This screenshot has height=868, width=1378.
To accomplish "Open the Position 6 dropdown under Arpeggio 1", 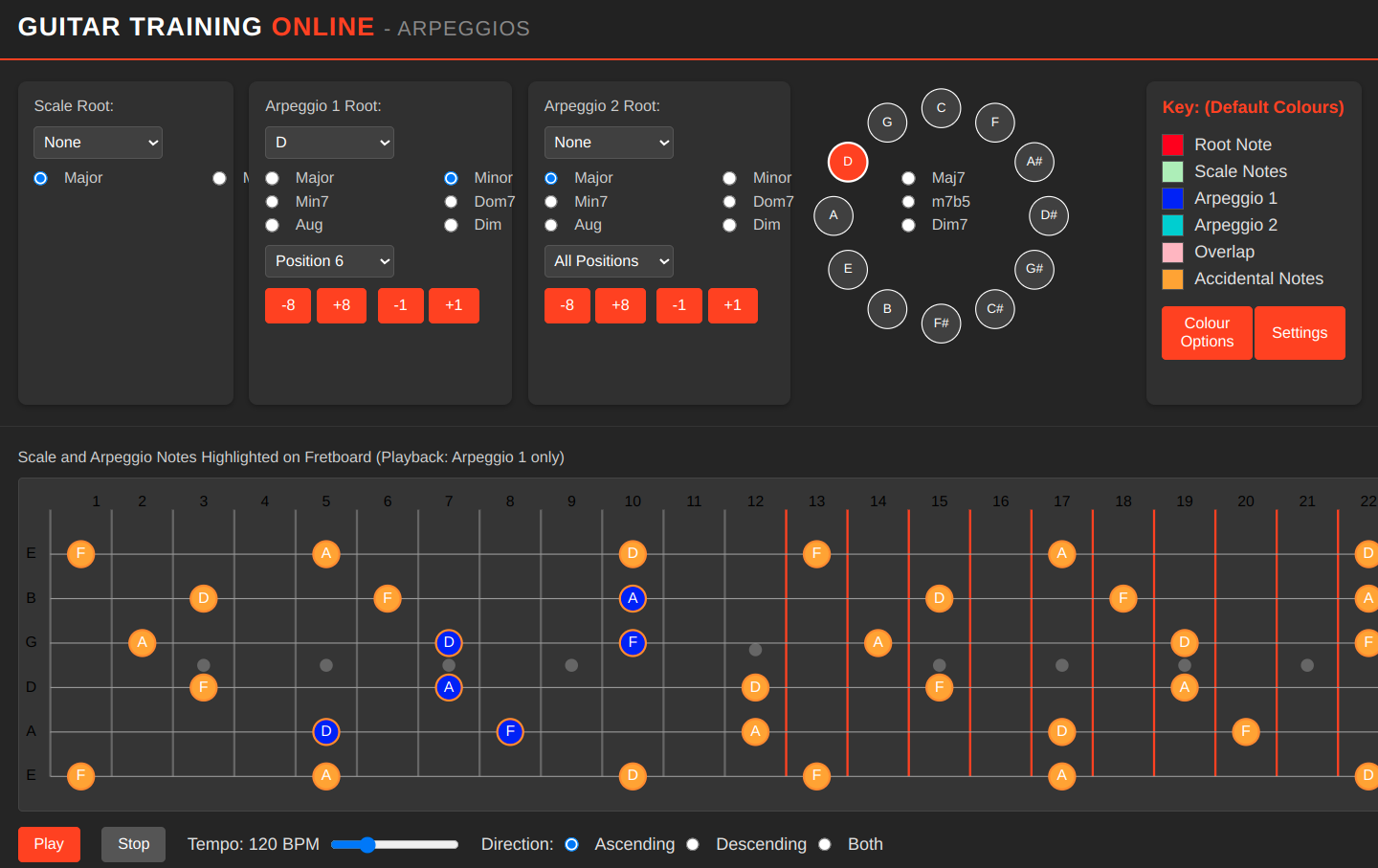I will click(329, 260).
